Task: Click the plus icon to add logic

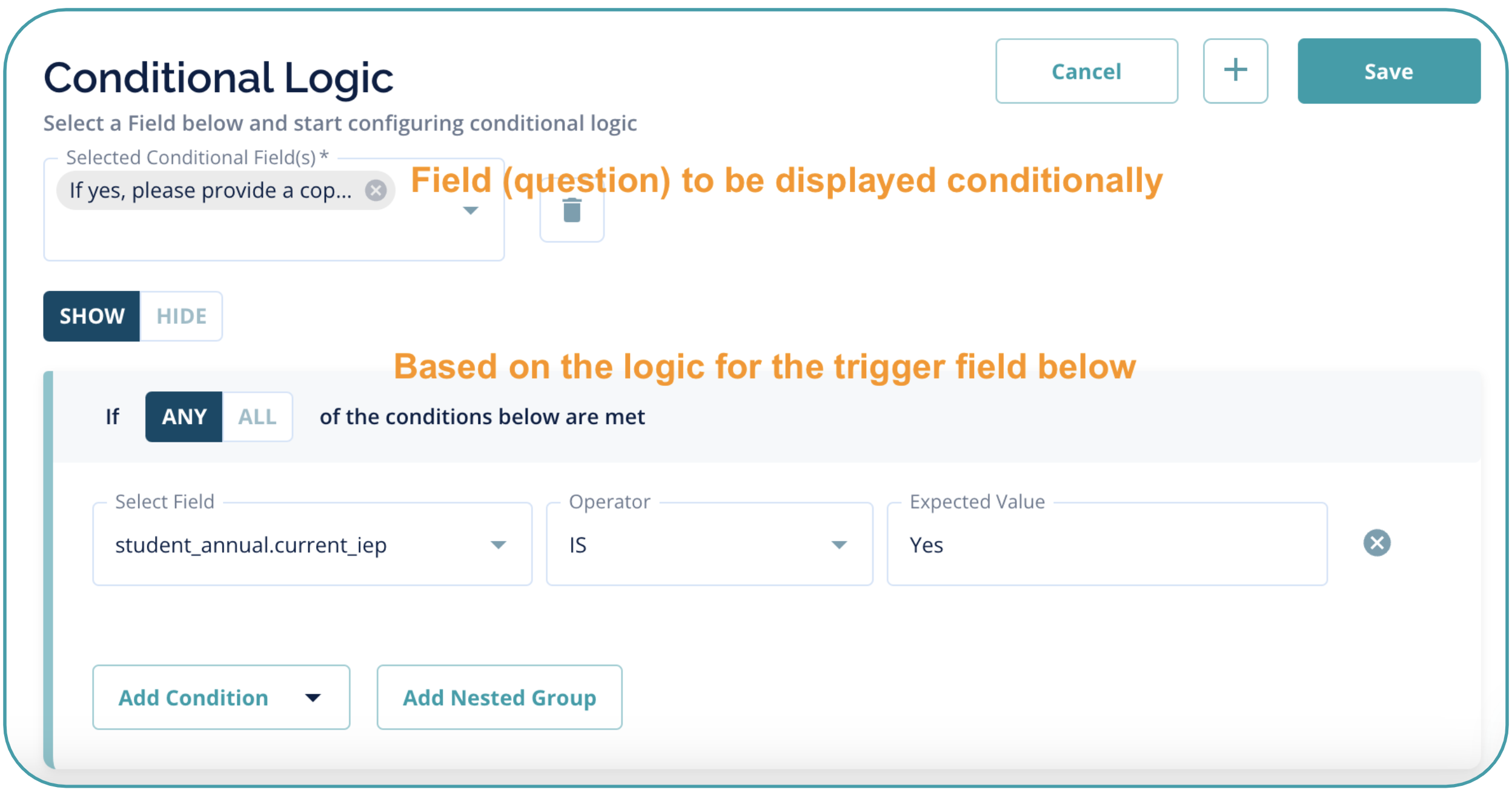Action: [1235, 71]
